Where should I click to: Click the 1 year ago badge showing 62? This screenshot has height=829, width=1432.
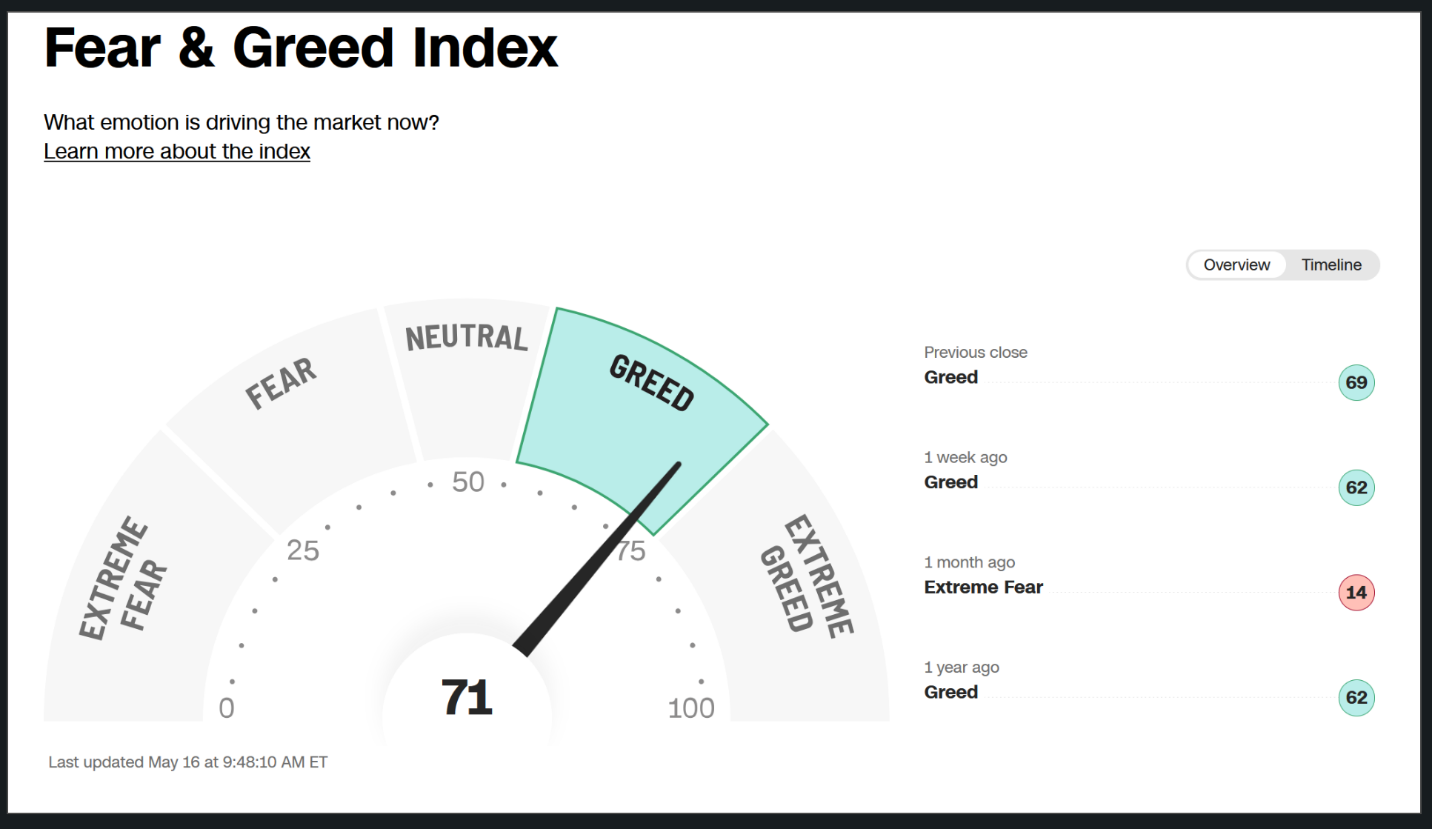[x=1356, y=697]
